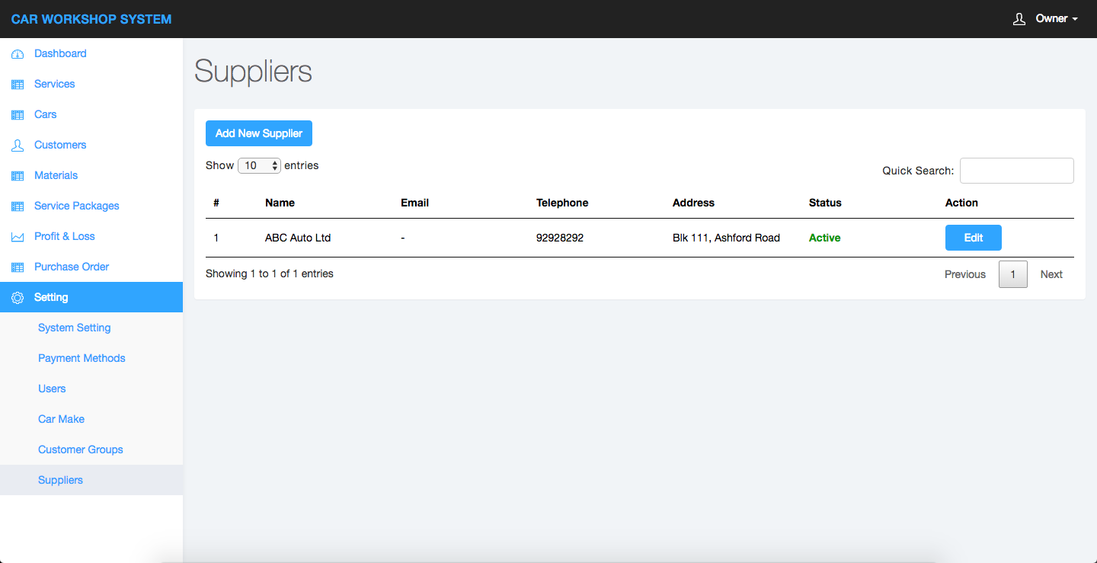The image size is (1097, 563).
Task: Open Customer Groups submenu item
Action: coord(81,450)
